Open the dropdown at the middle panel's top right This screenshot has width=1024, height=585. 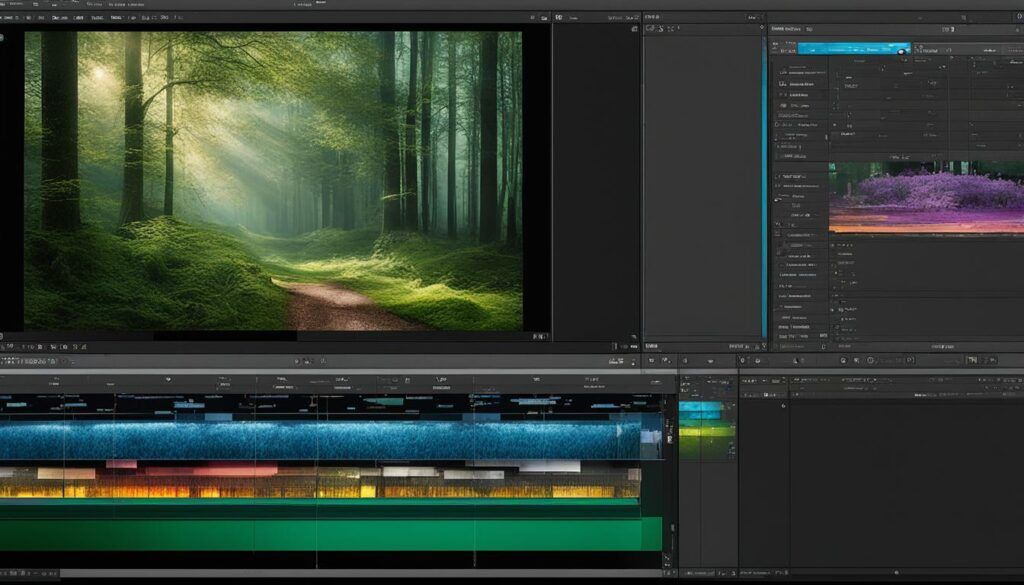752,17
